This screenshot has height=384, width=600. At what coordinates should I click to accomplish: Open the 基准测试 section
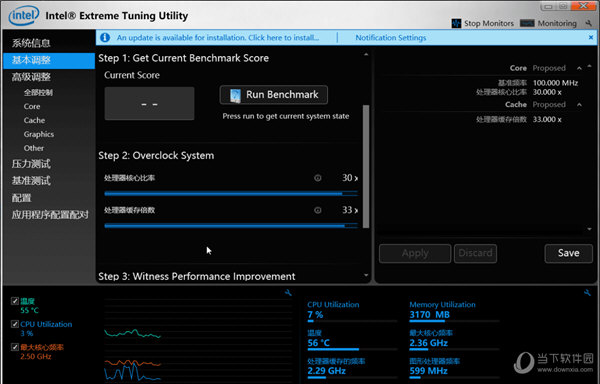pos(31,181)
